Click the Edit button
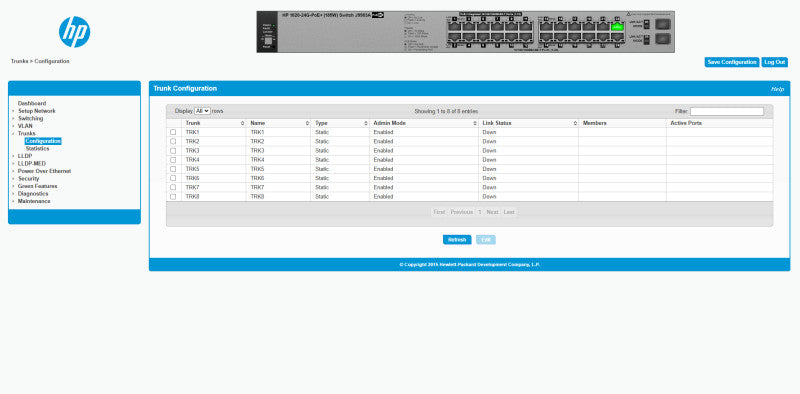Image resolution: width=800 pixels, height=394 pixels. pos(486,240)
